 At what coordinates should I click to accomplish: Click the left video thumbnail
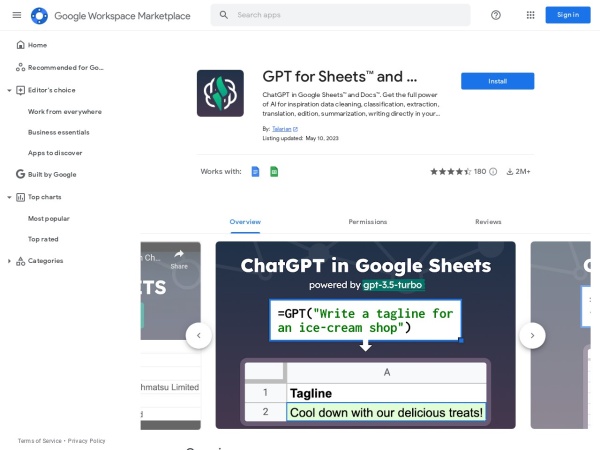171,336
